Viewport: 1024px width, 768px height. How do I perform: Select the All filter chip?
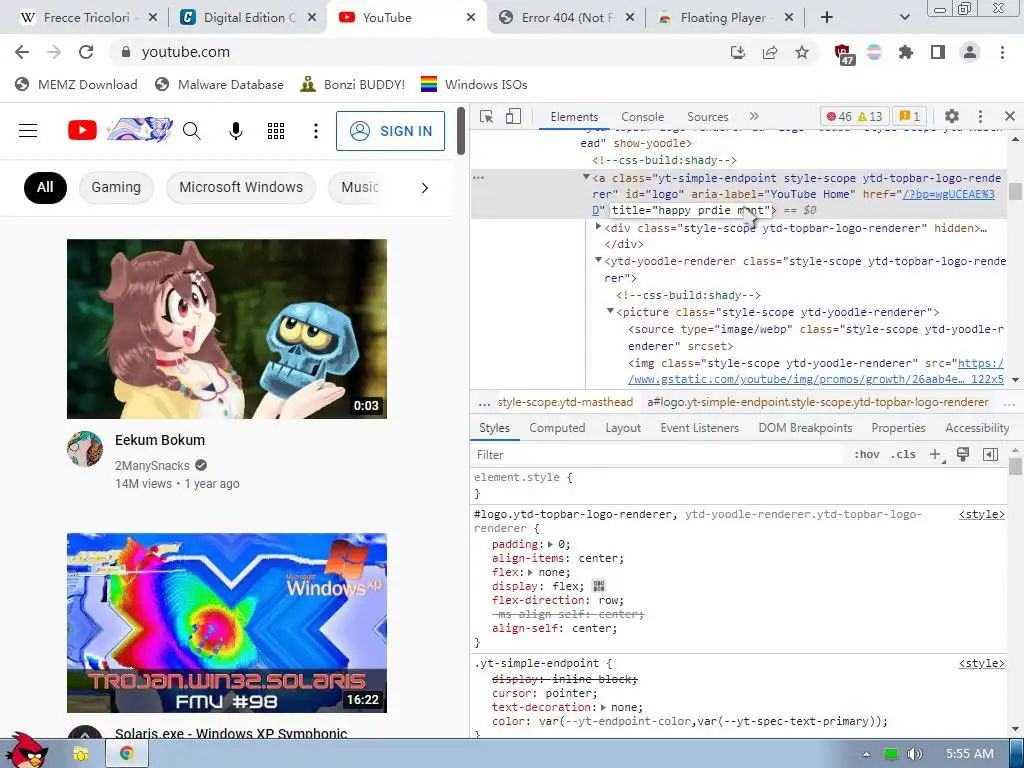point(45,187)
